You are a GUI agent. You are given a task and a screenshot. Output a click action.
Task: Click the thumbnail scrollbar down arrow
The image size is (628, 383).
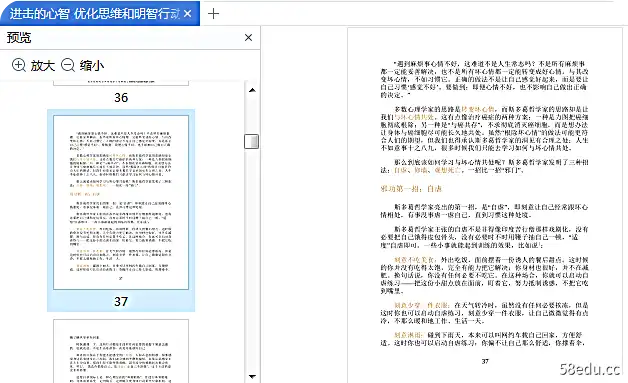(x=252, y=376)
